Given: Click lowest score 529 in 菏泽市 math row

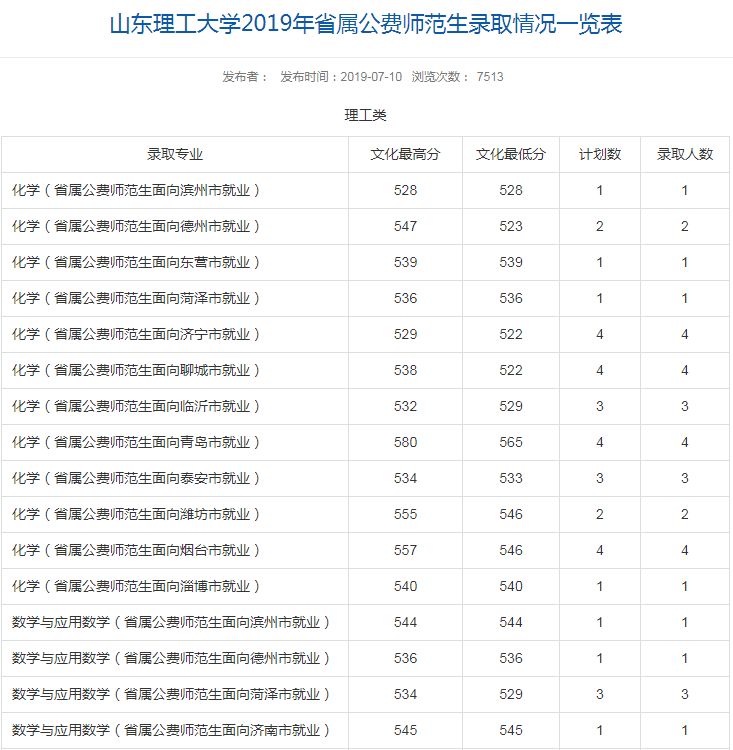Looking at the screenshot, I should (x=511, y=694).
